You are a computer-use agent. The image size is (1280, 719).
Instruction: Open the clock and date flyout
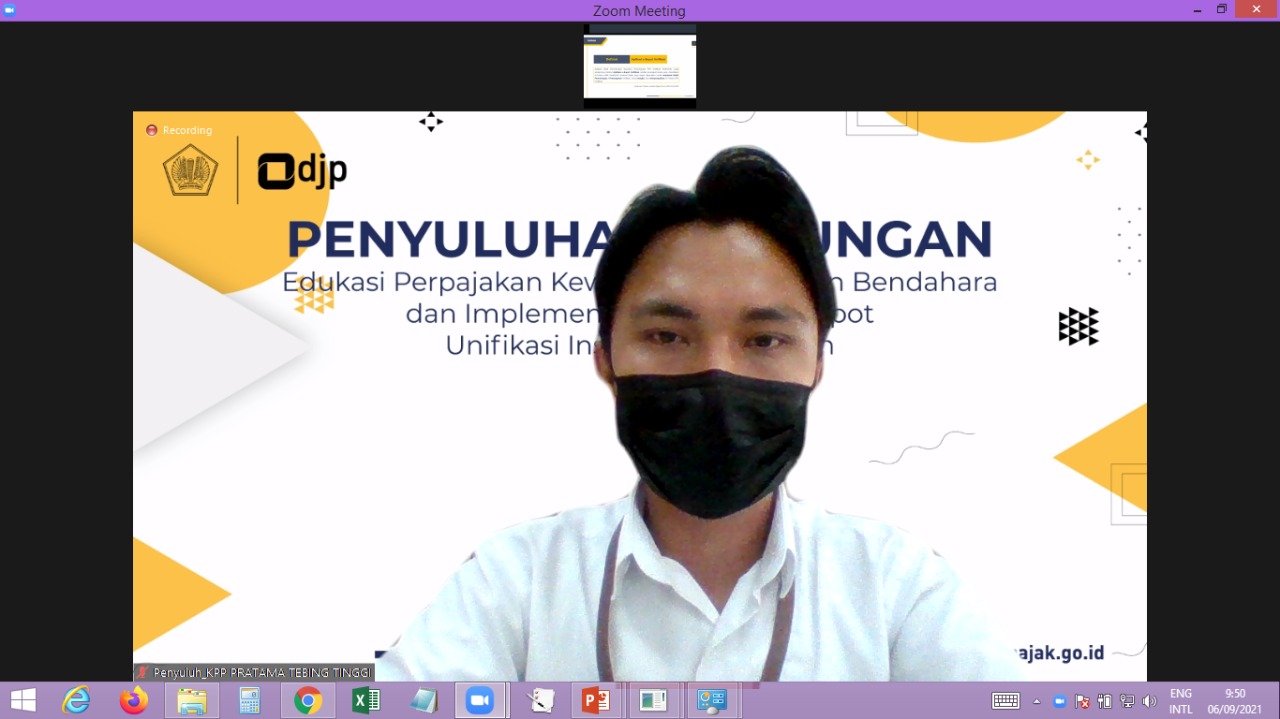click(x=1235, y=701)
